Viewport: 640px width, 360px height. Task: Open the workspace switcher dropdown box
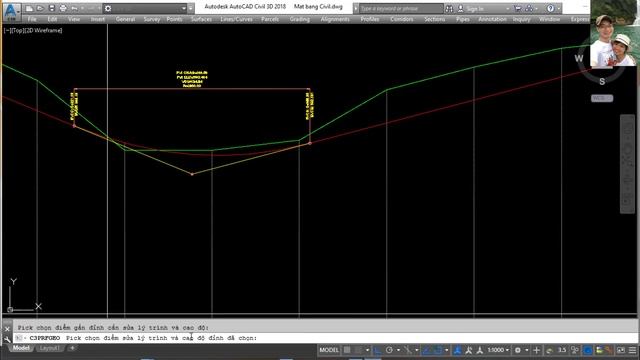pyautogui.click(x=145, y=8)
